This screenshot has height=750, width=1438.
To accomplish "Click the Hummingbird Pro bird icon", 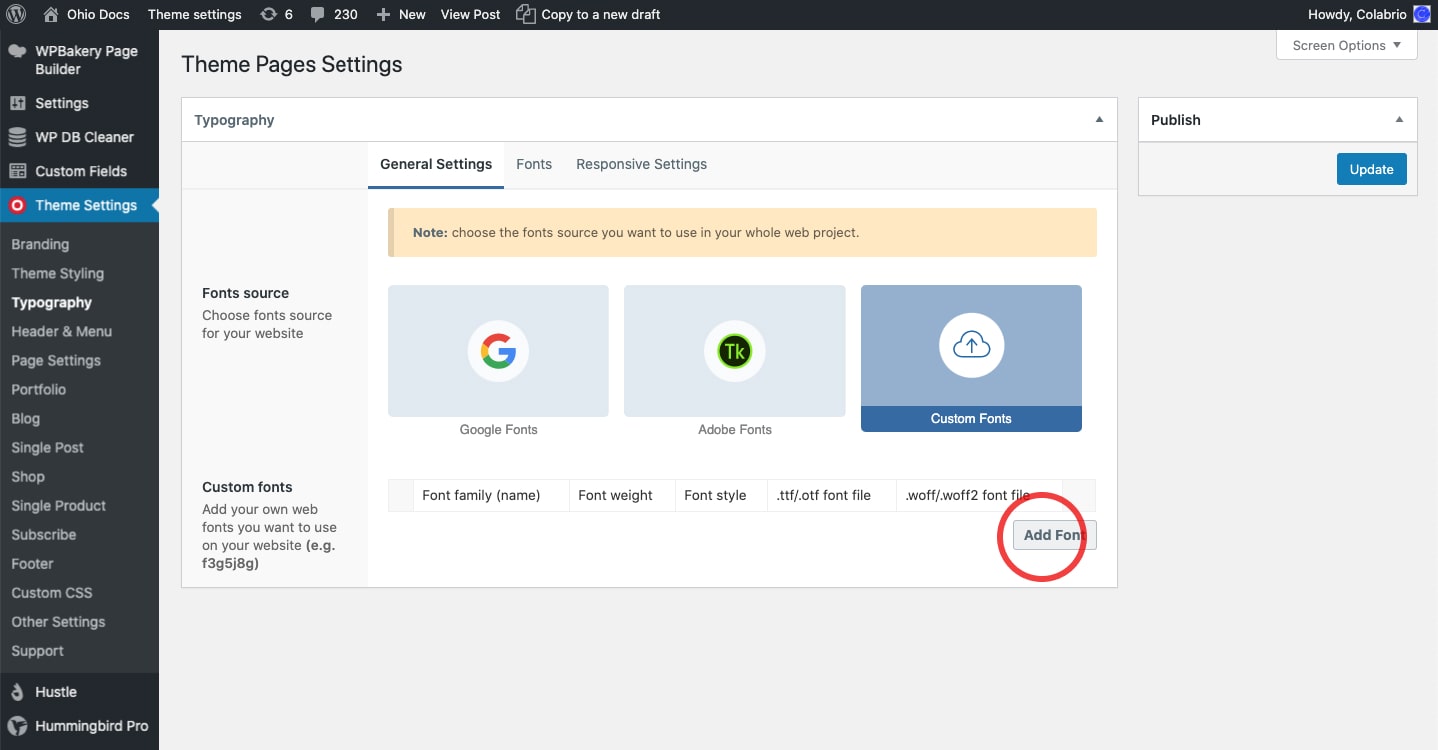I will click(x=17, y=726).
